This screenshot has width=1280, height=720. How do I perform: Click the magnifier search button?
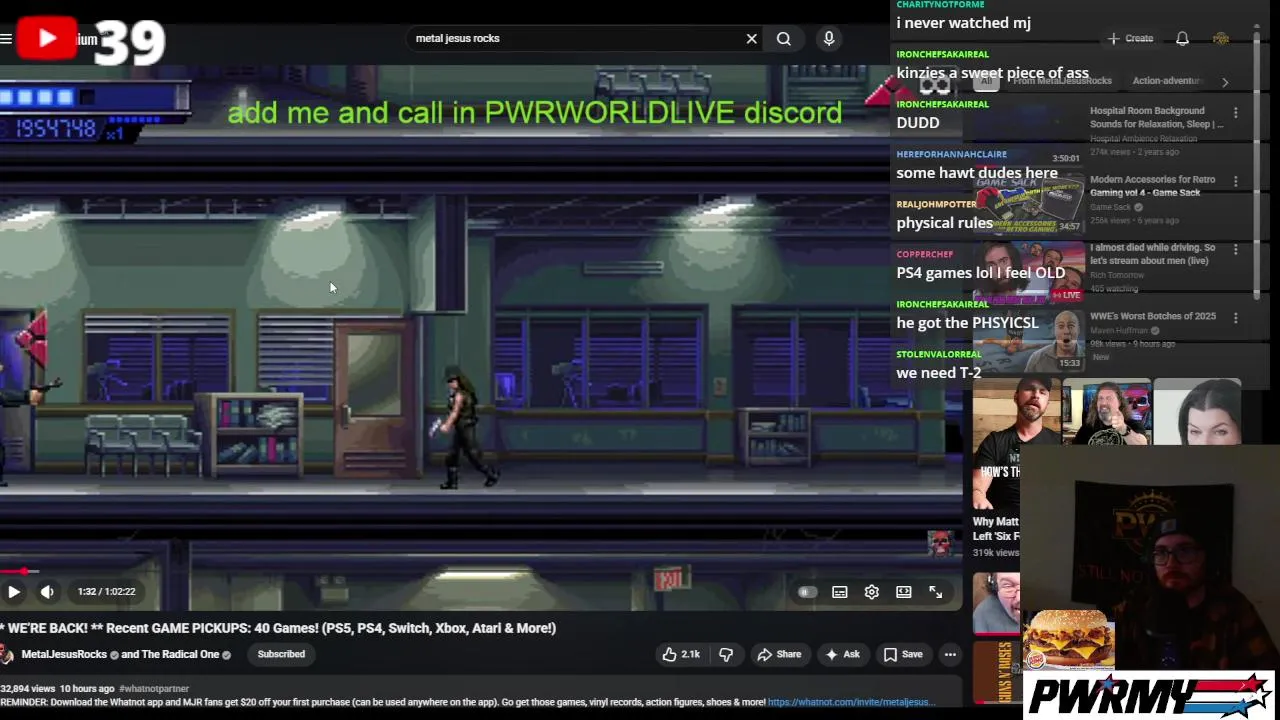784,39
